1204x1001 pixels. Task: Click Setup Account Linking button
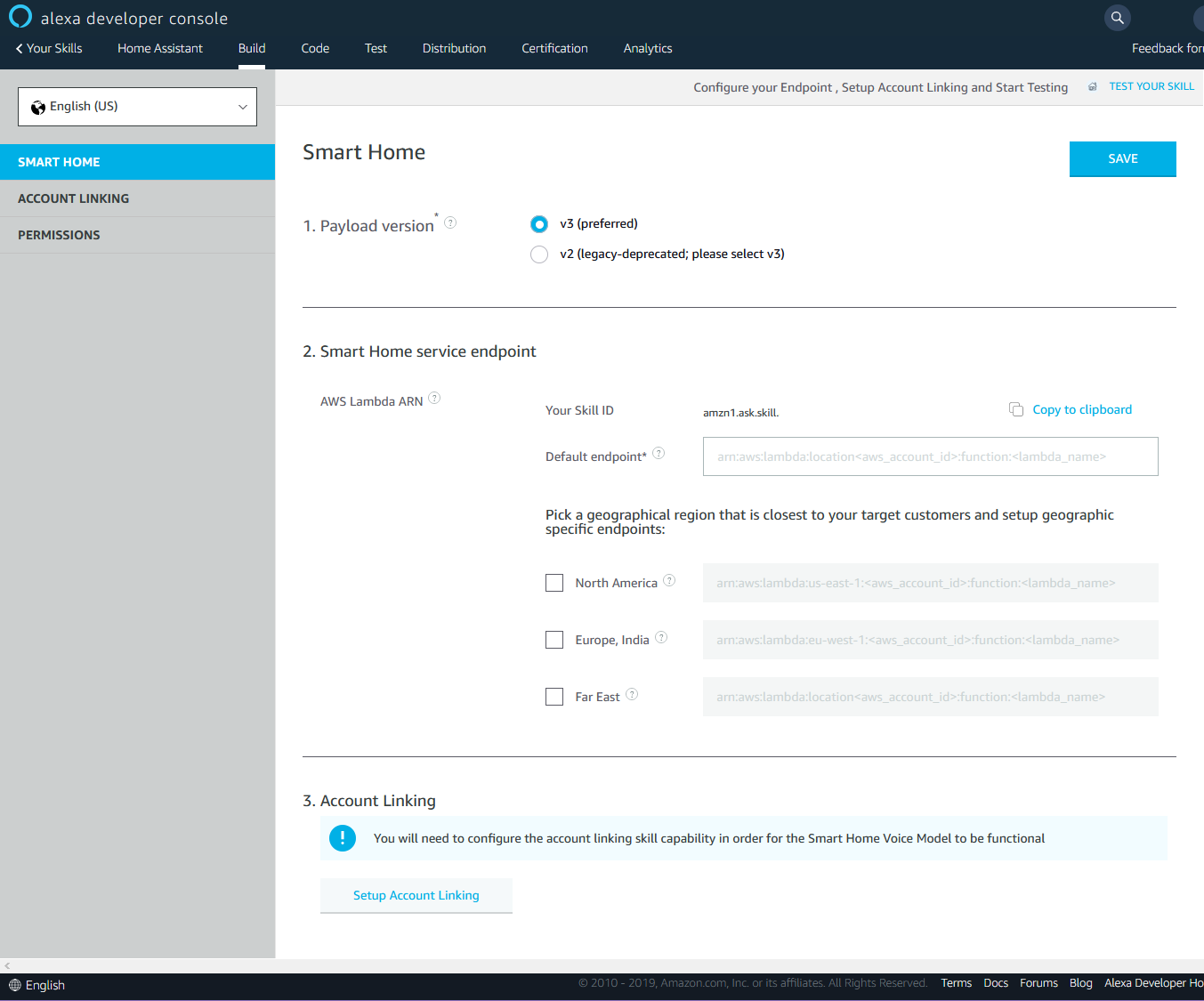pyautogui.click(x=416, y=895)
